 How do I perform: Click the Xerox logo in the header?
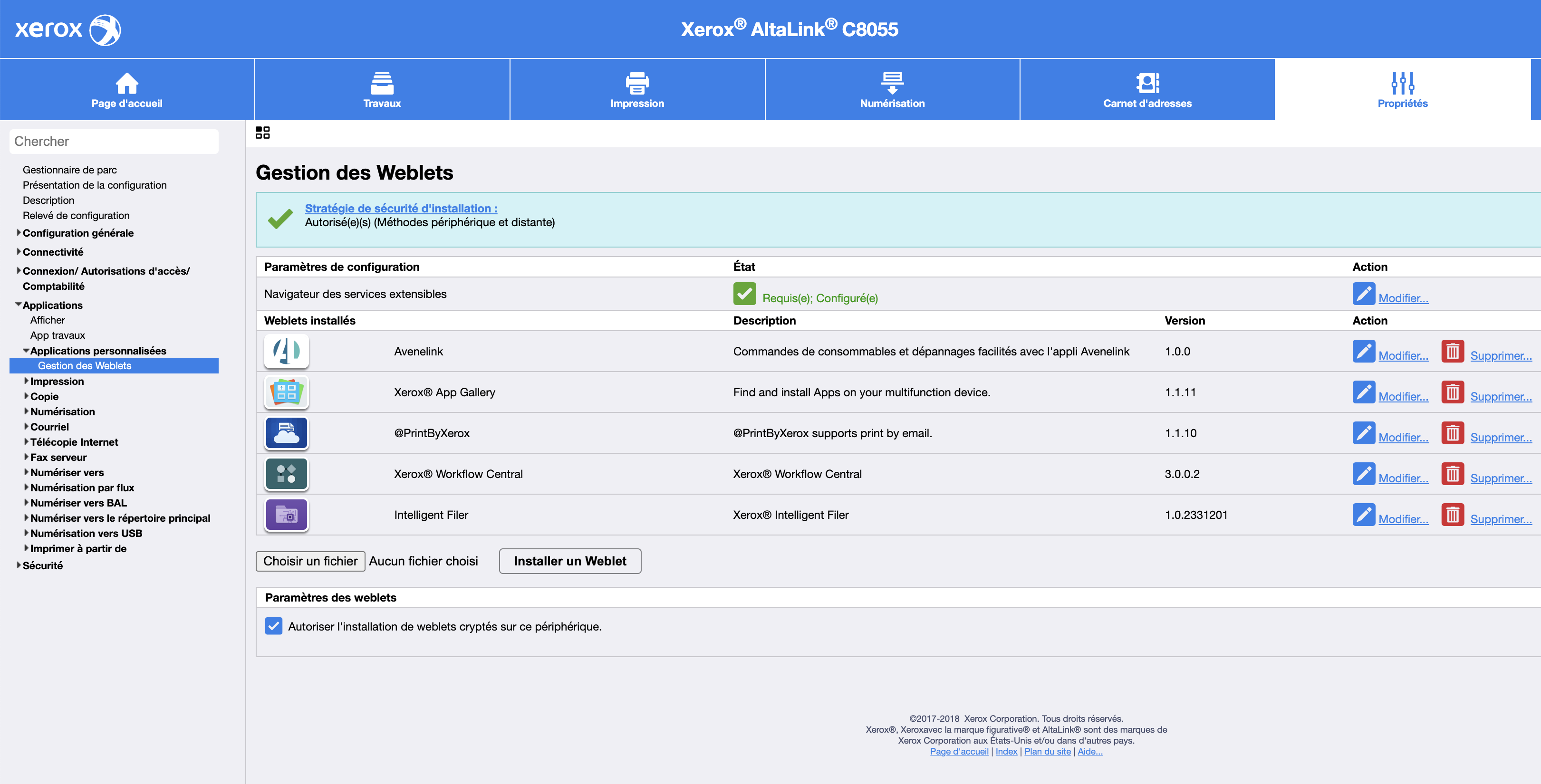pyautogui.click(x=67, y=29)
